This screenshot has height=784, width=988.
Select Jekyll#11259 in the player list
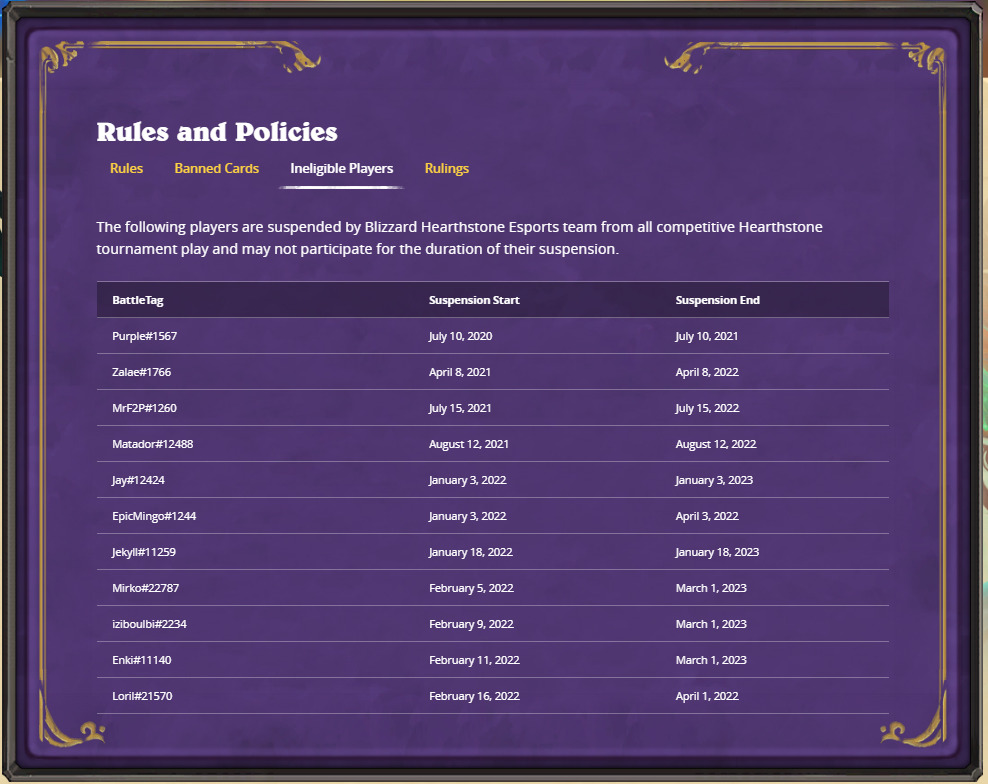[x=144, y=552]
